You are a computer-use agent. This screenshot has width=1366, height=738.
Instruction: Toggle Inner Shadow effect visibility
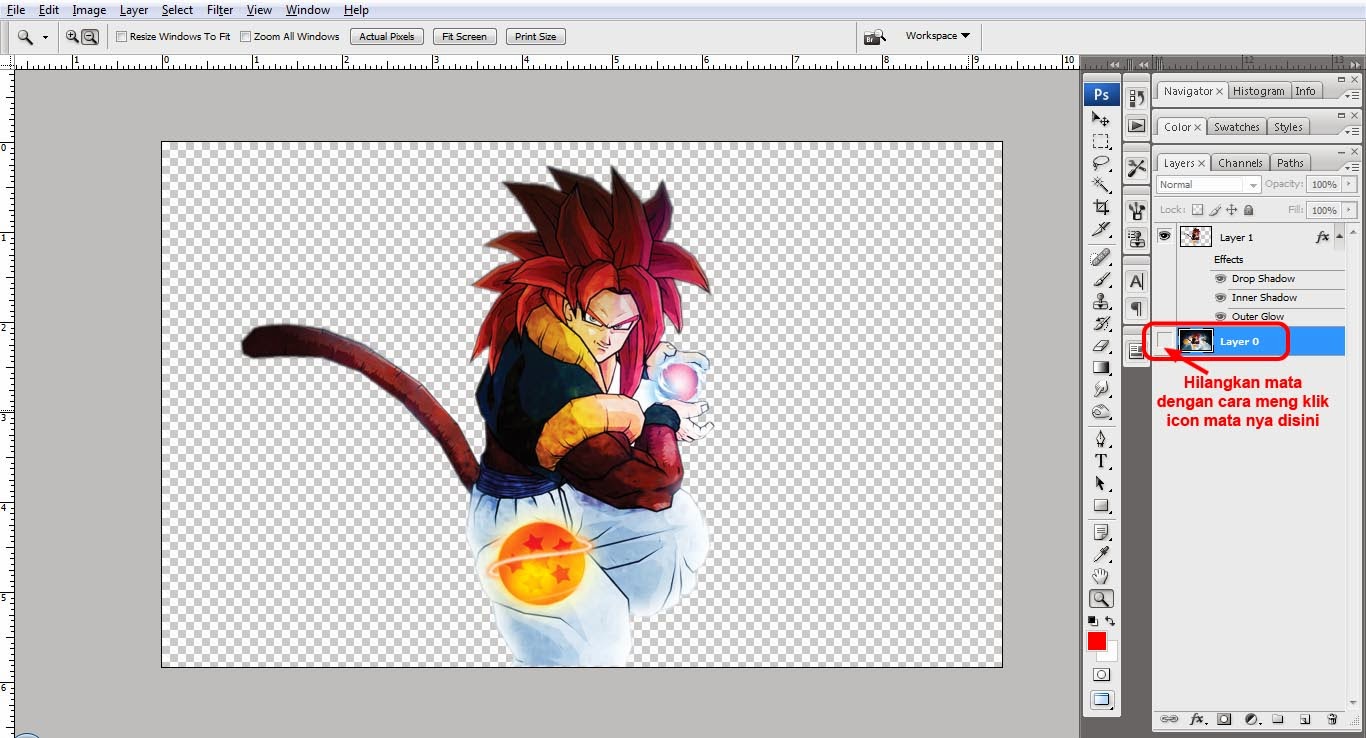tap(1220, 298)
